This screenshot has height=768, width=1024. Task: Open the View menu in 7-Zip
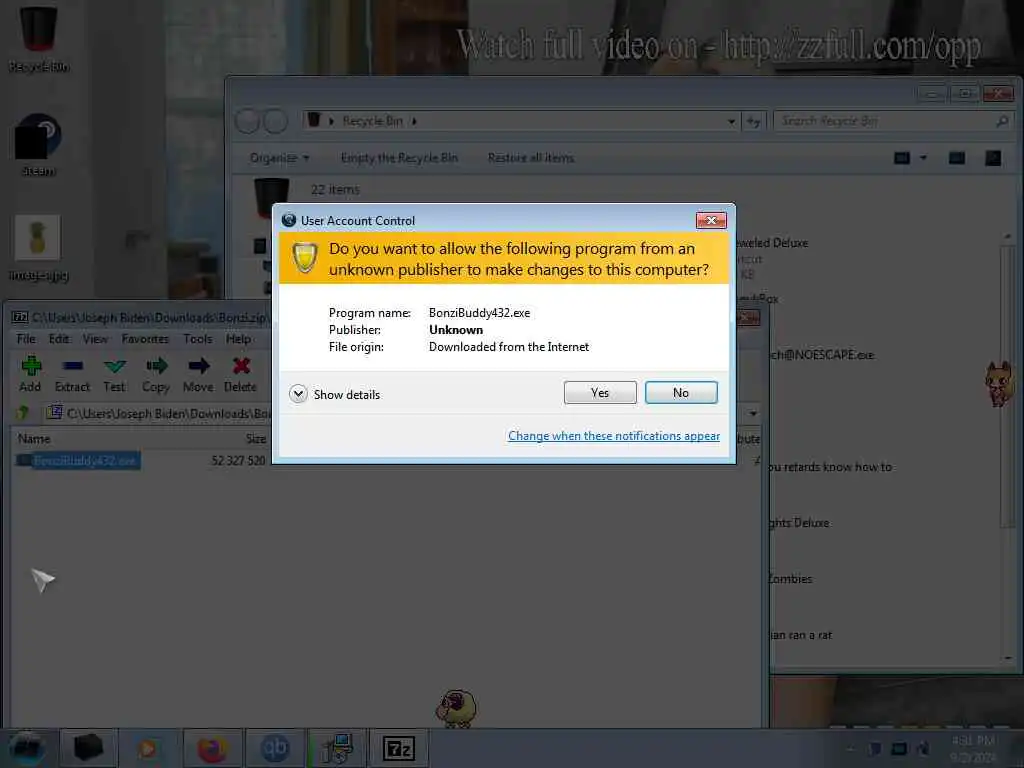pyautogui.click(x=95, y=339)
